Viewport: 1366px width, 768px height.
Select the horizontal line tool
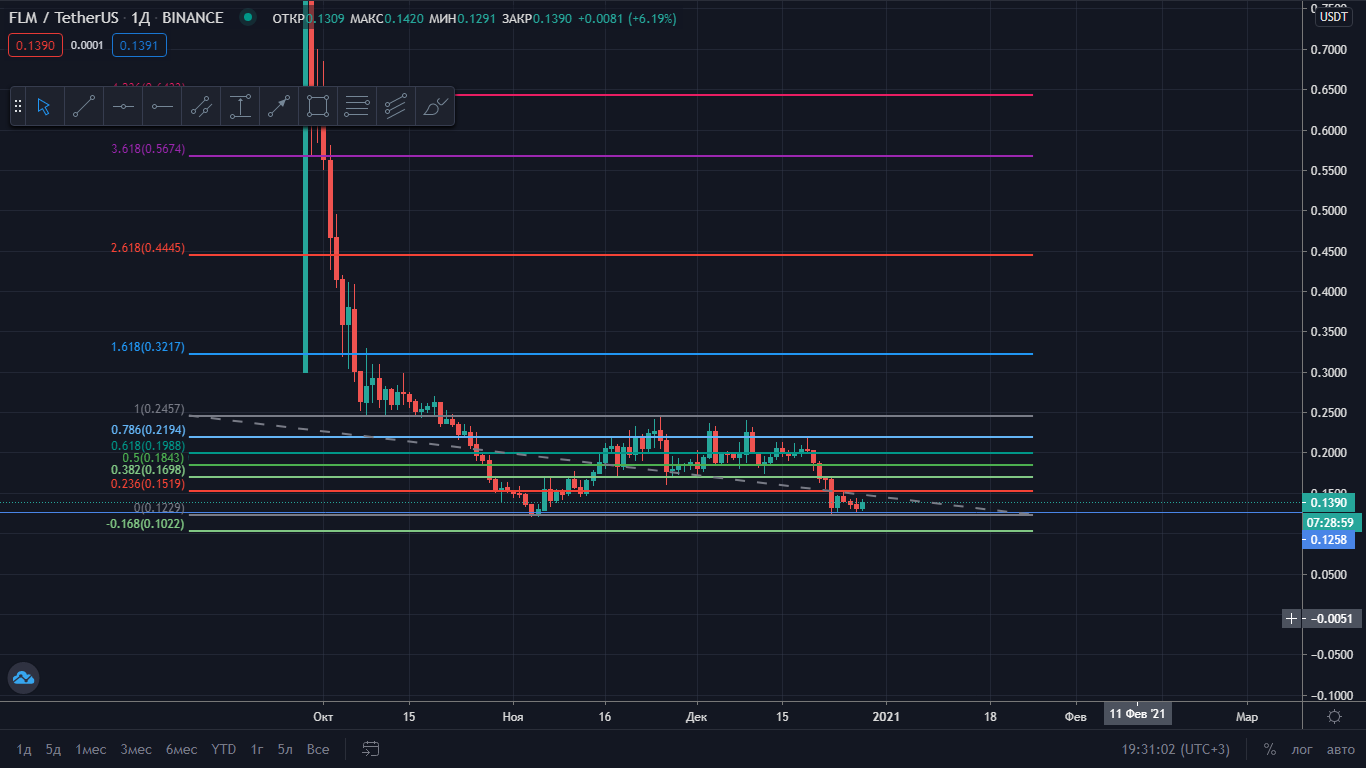tap(123, 106)
